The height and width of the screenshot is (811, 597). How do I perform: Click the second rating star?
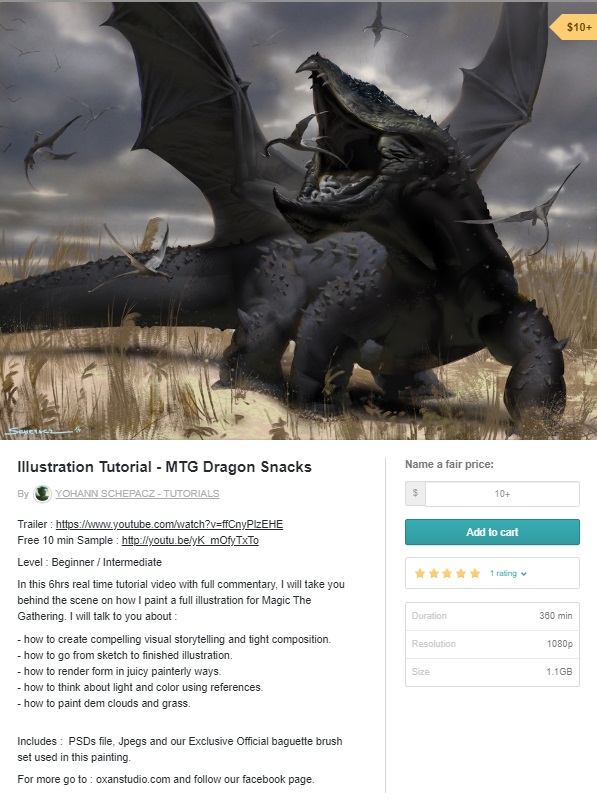tap(434, 573)
